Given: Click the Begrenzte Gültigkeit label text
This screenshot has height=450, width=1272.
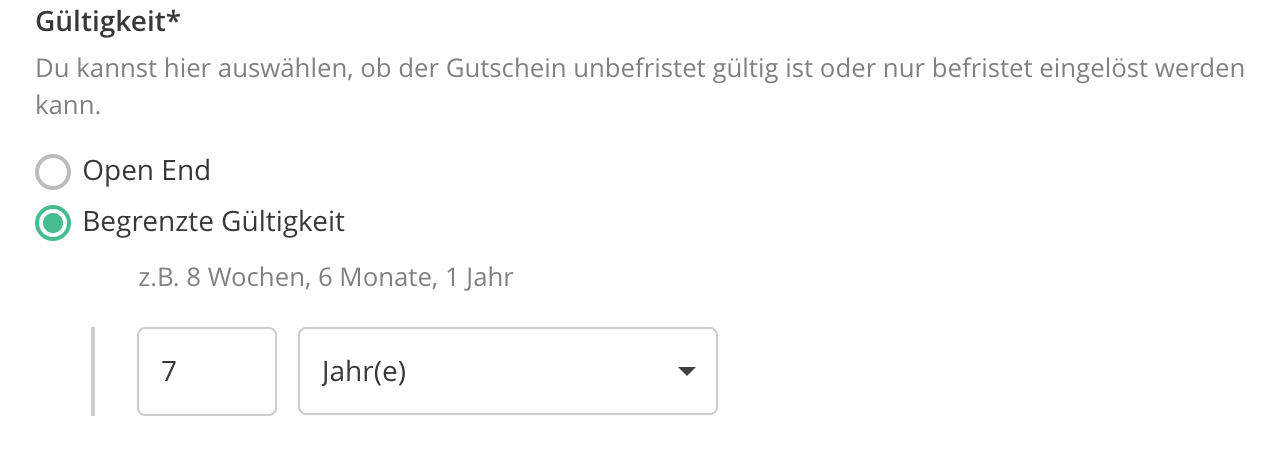Looking at the screenshot, I should pos(213,222).
